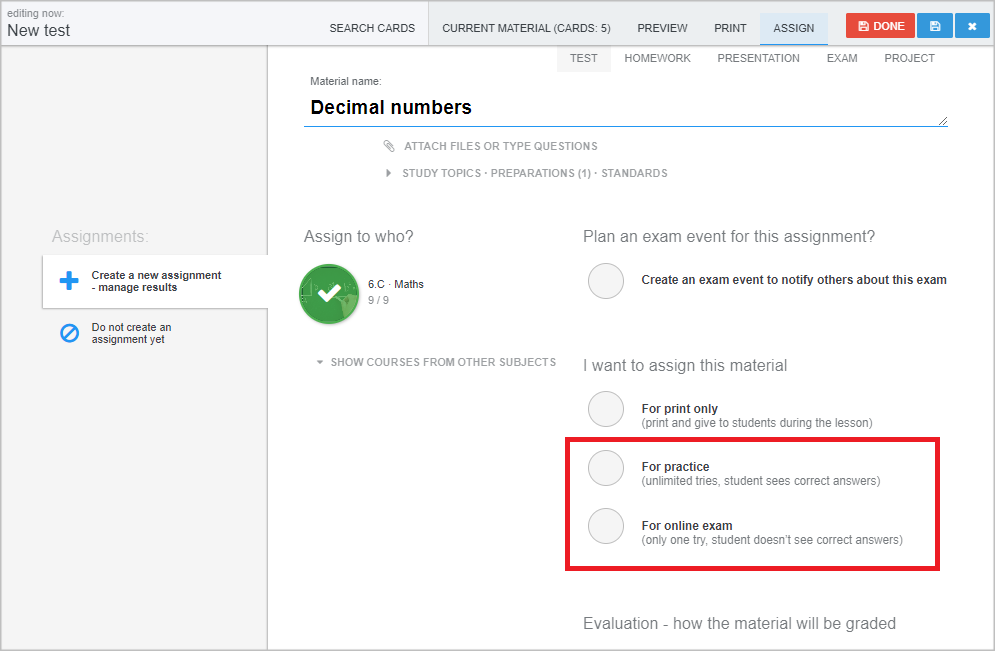Select the For print only radio circle
995x651 pixels.
click(x=606, y=409)
